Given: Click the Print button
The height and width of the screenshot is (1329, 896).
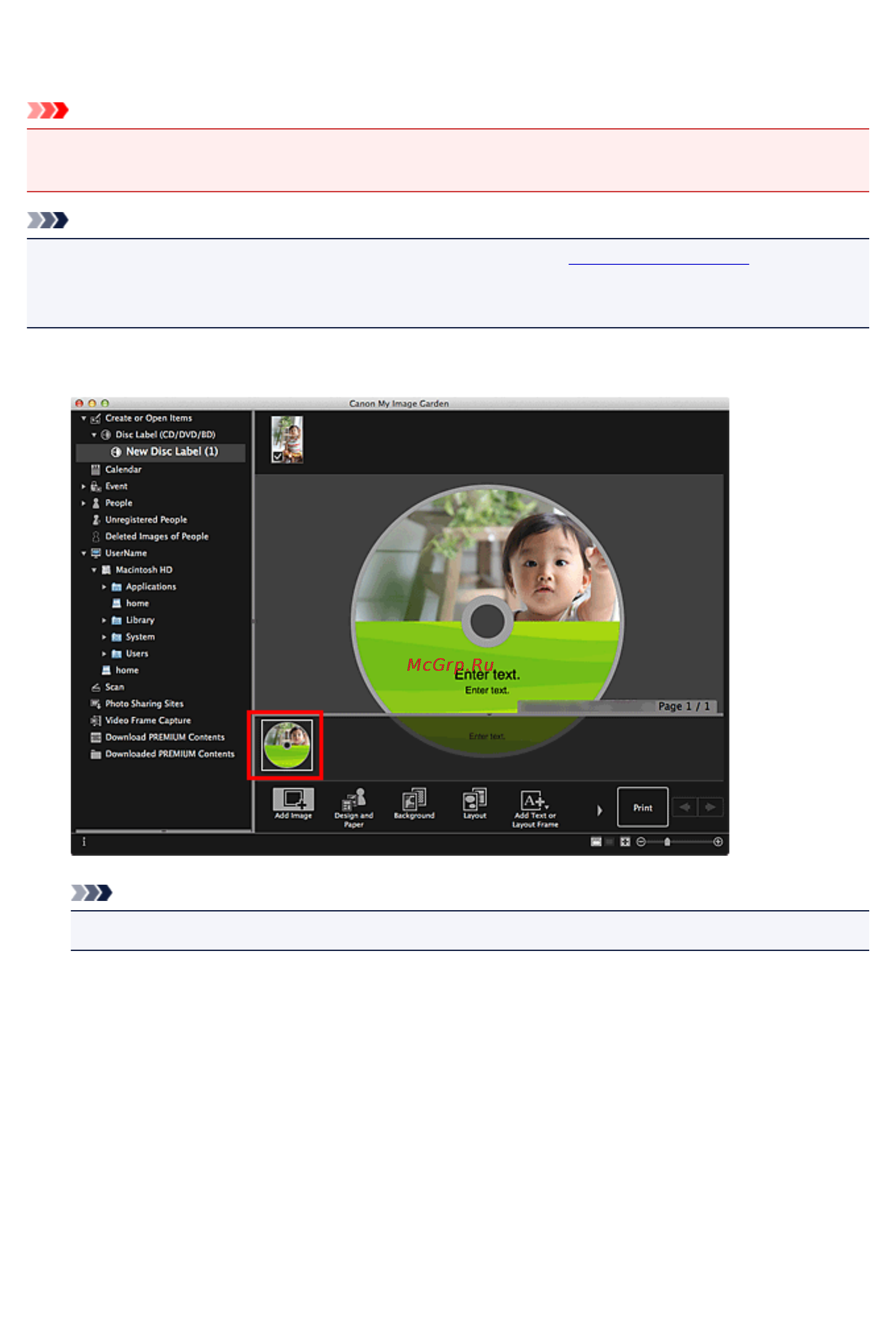Looking at the screenshot, I should click(x=643, y=807).
